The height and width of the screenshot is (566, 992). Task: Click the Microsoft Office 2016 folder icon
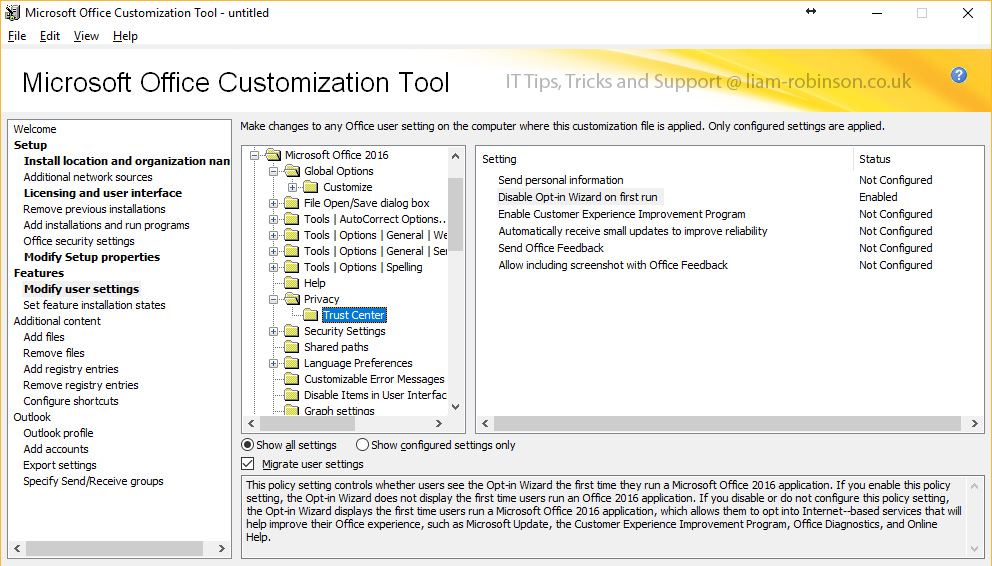pos(273,155)
